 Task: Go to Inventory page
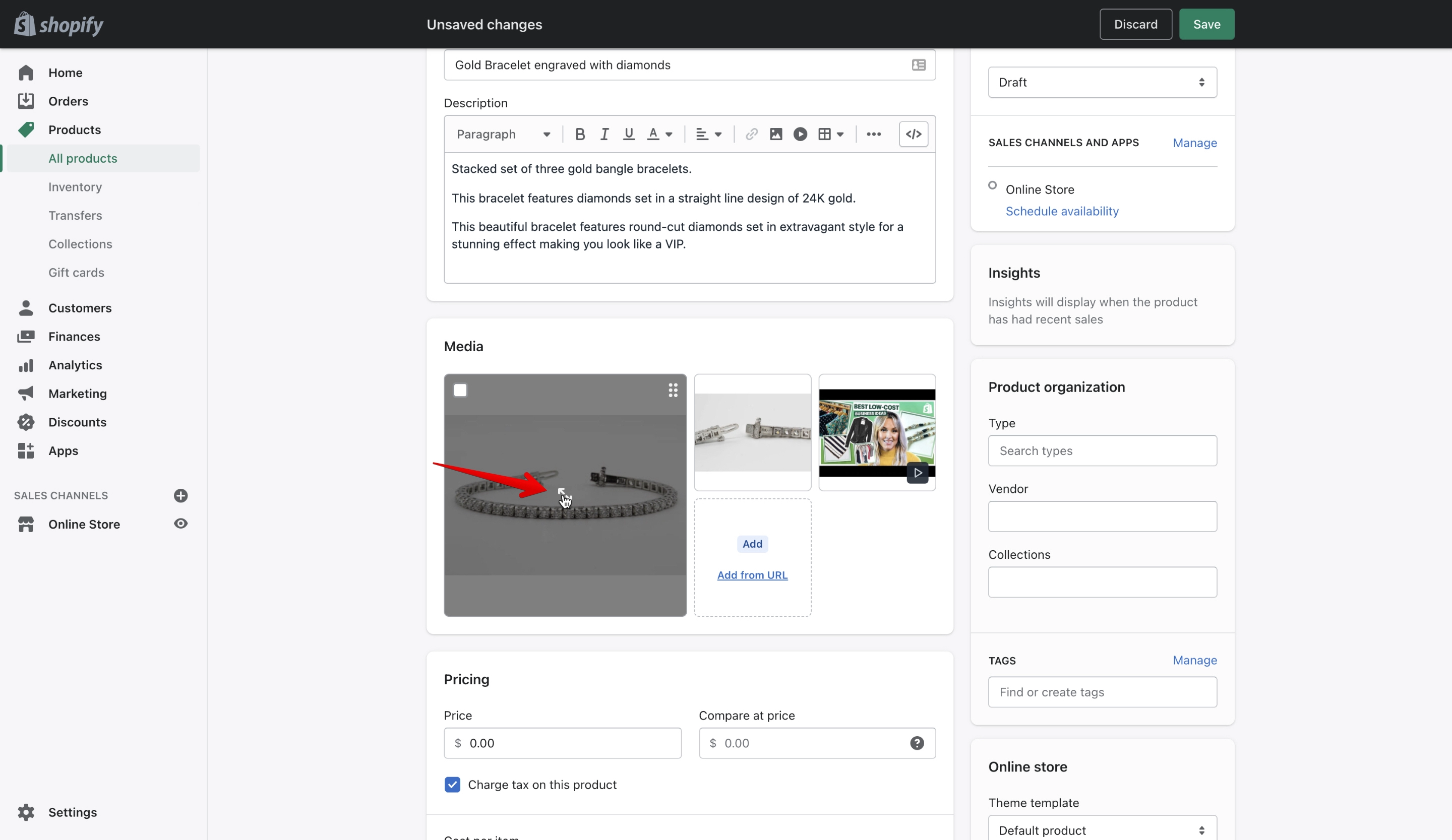[x=75, y=187]
